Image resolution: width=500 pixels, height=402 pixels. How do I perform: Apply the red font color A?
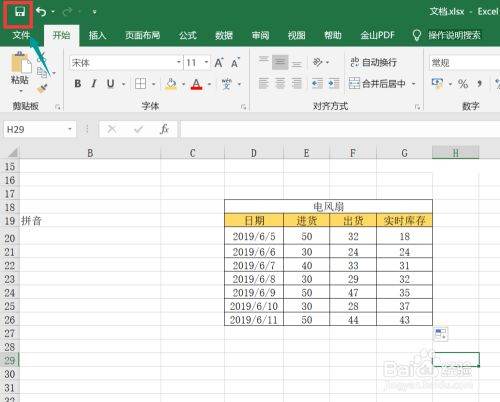197,84
